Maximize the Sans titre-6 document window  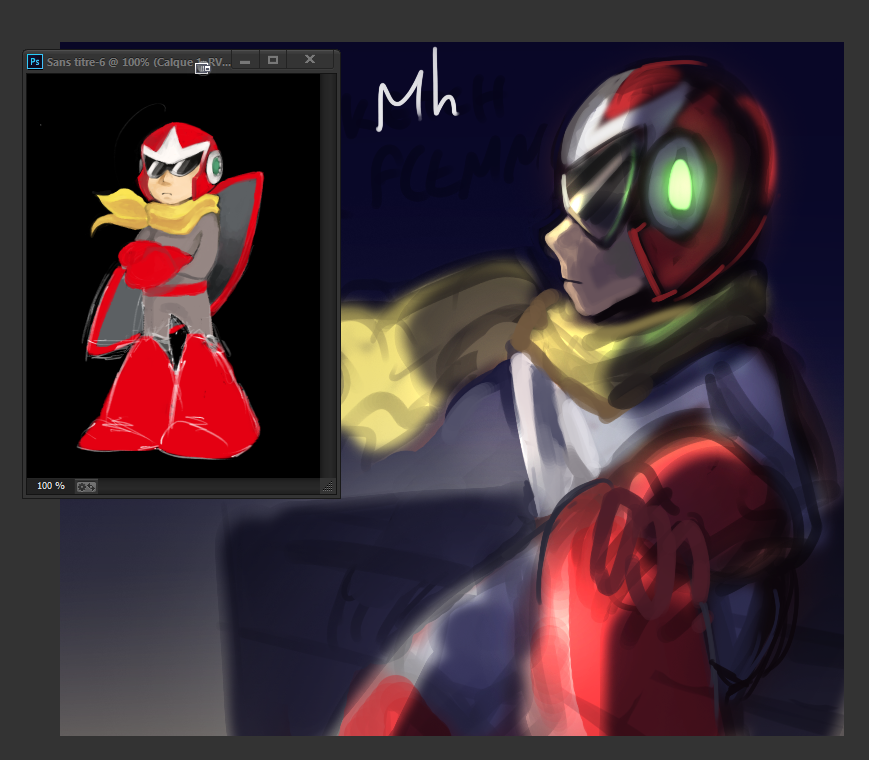[273, 60]
